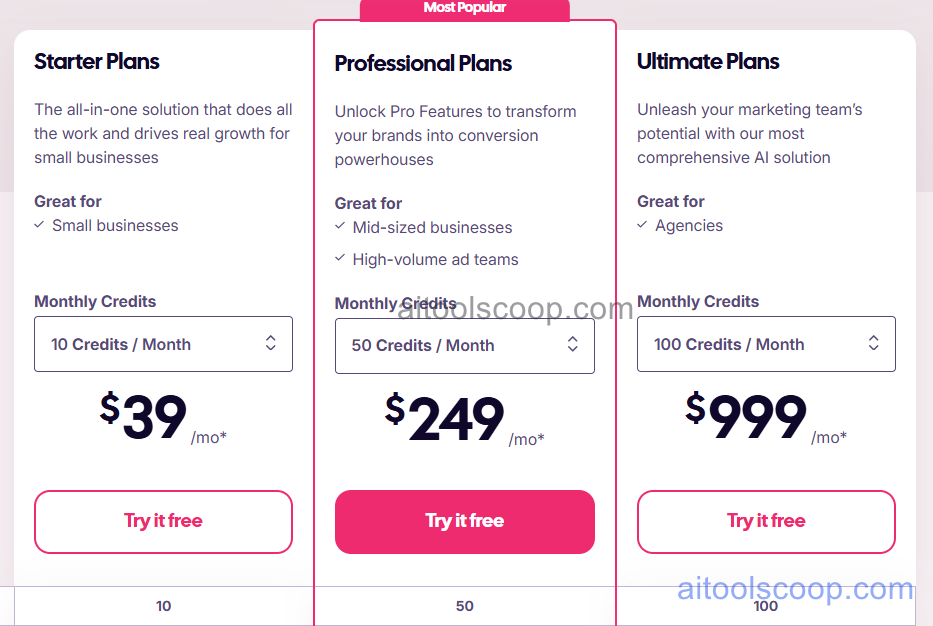Click the checkmark beside High-volume ad teams
This screenshot has height=626, width=933.
(x=340, y=259)
